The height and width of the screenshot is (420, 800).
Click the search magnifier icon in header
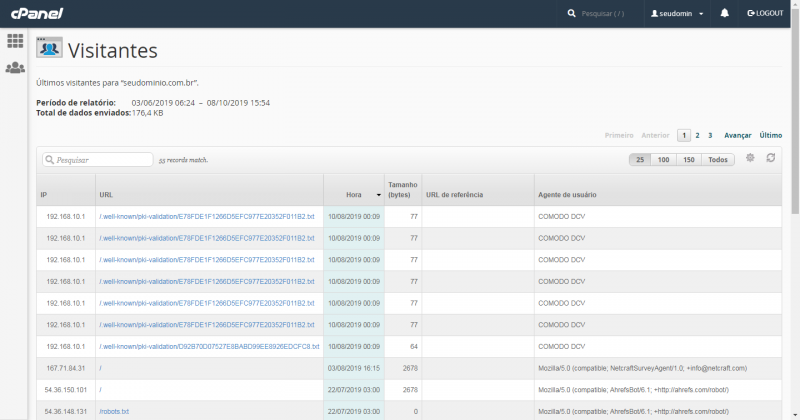tap(571, 13)
